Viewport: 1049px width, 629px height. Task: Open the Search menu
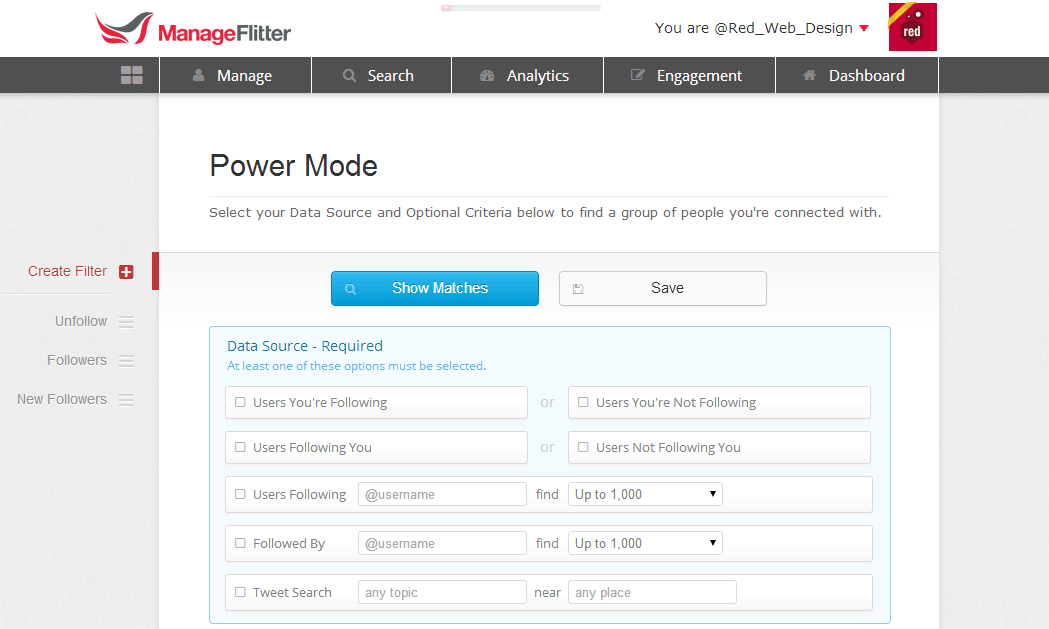coord(382,75)
